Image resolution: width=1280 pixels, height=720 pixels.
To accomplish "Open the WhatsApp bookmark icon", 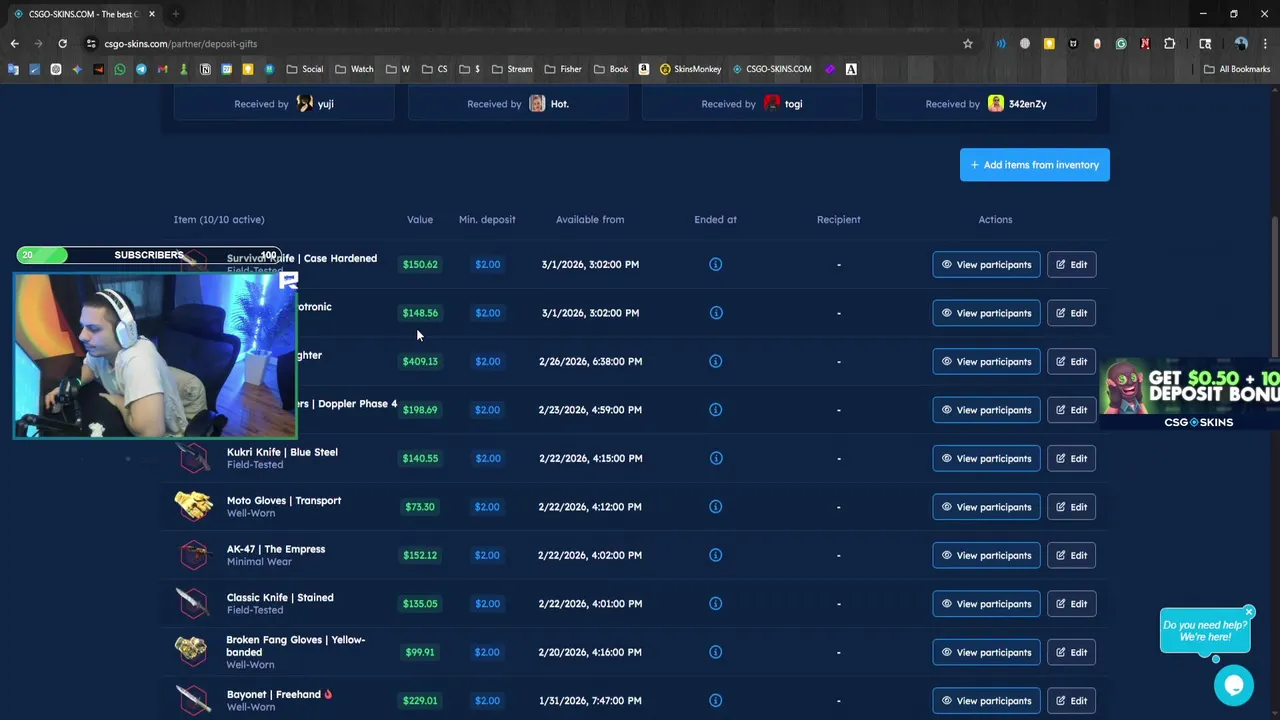I will pos(120,69).
